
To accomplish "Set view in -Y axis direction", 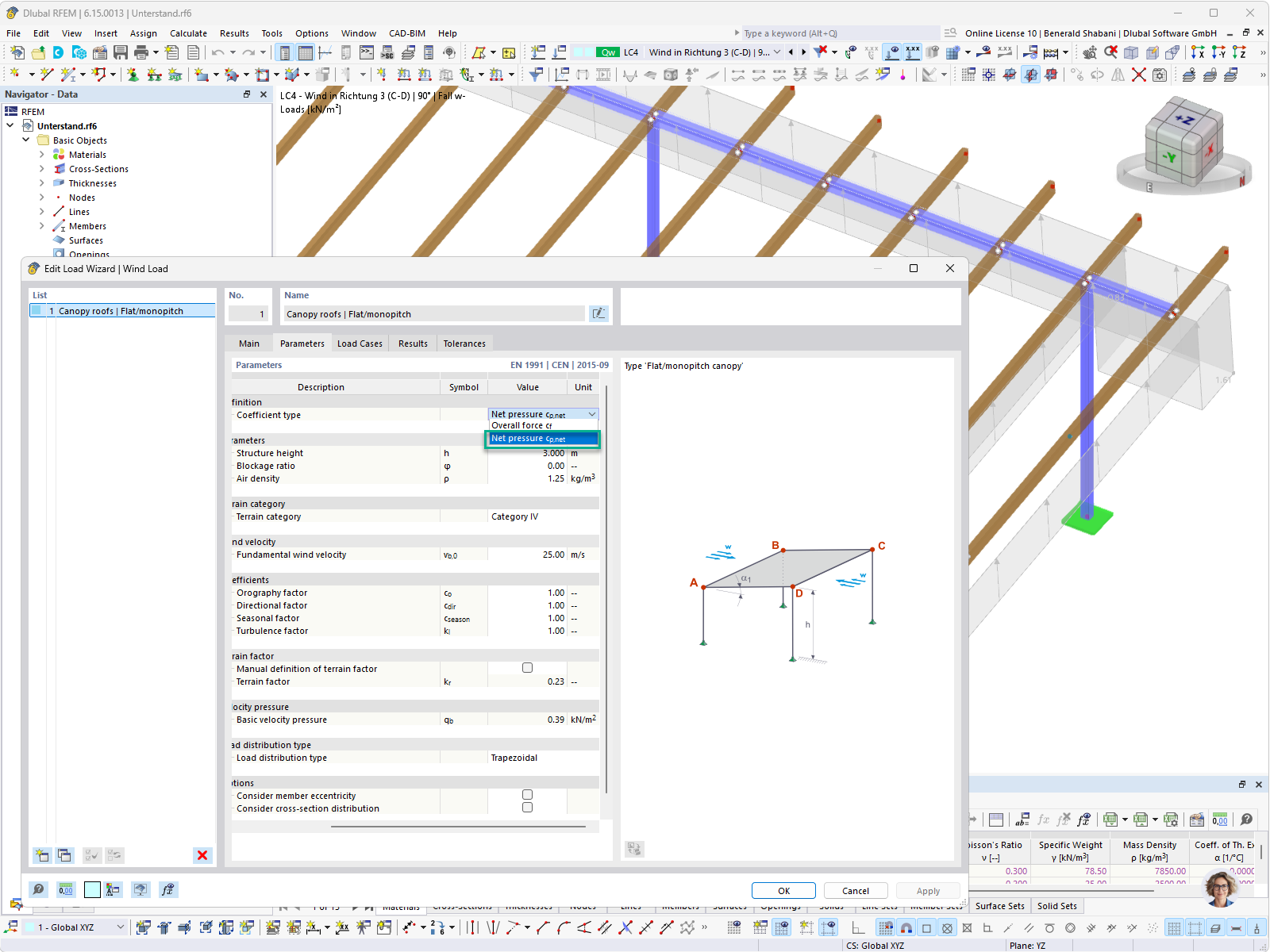I will coord(1218,52).
